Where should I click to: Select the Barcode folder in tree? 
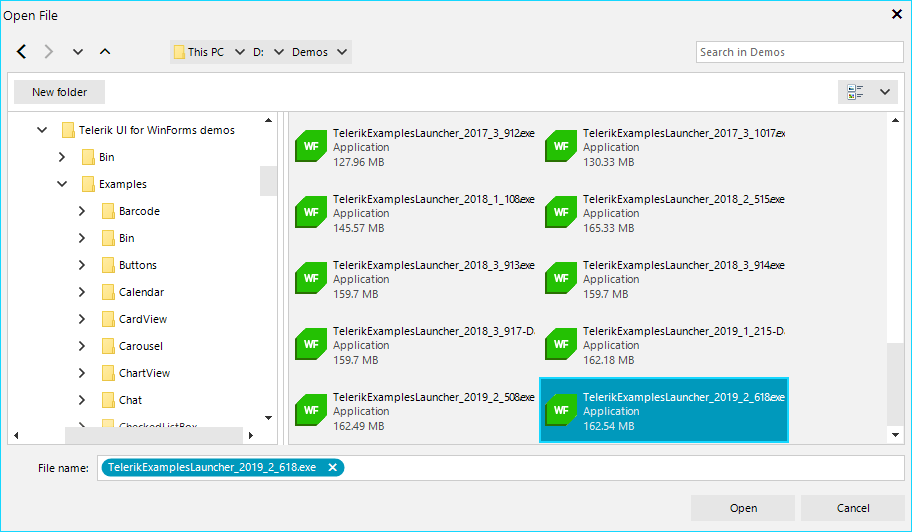coord(139,211)
